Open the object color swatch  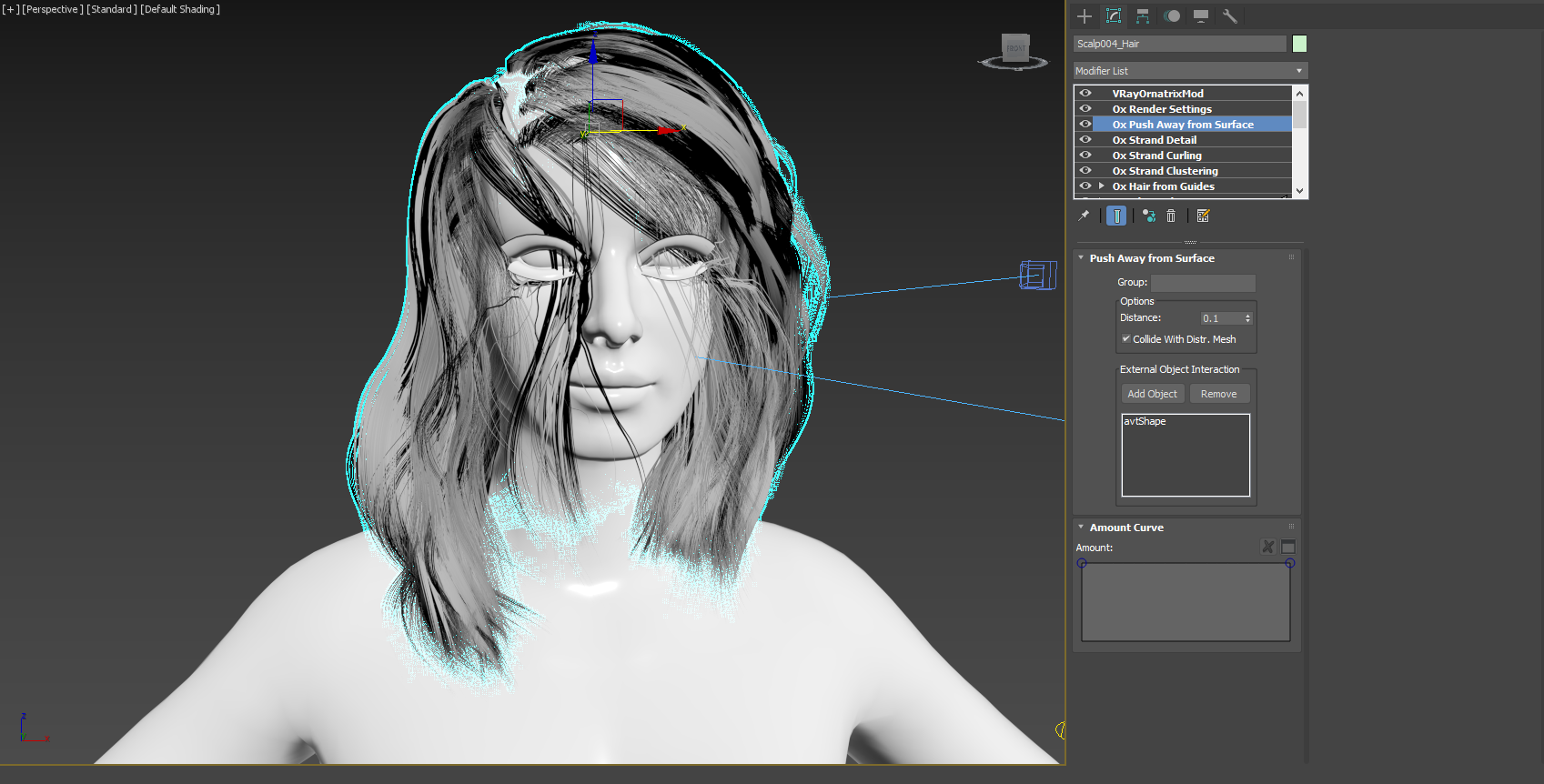(1299, 44)
